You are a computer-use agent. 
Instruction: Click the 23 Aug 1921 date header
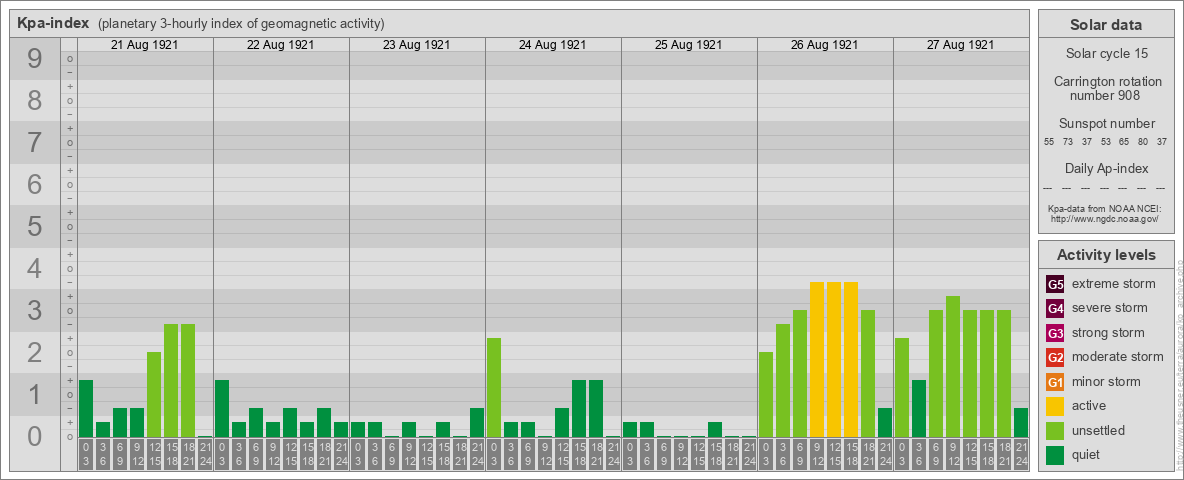(x=417, y=45)
